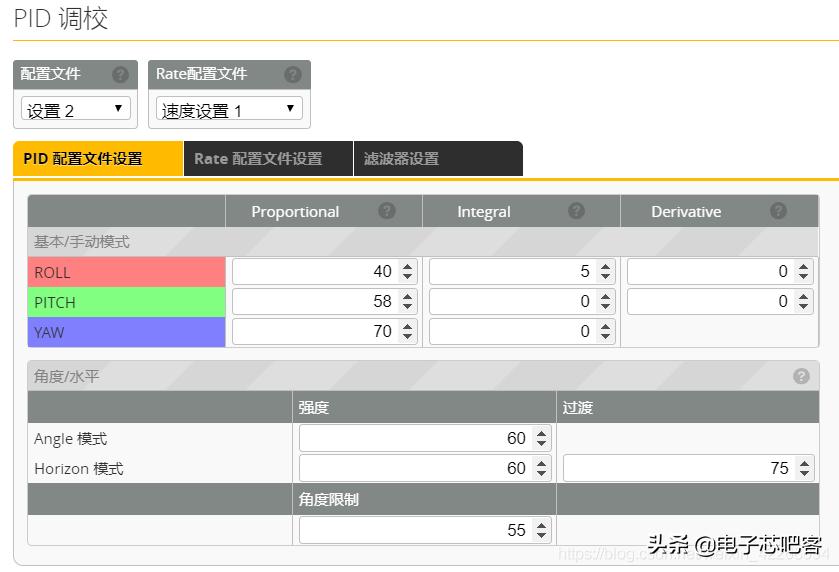The height and width of the screenshot is (572, 839).
Task: Click the 角度/水平 section header text
Action: tap(66, 376)
